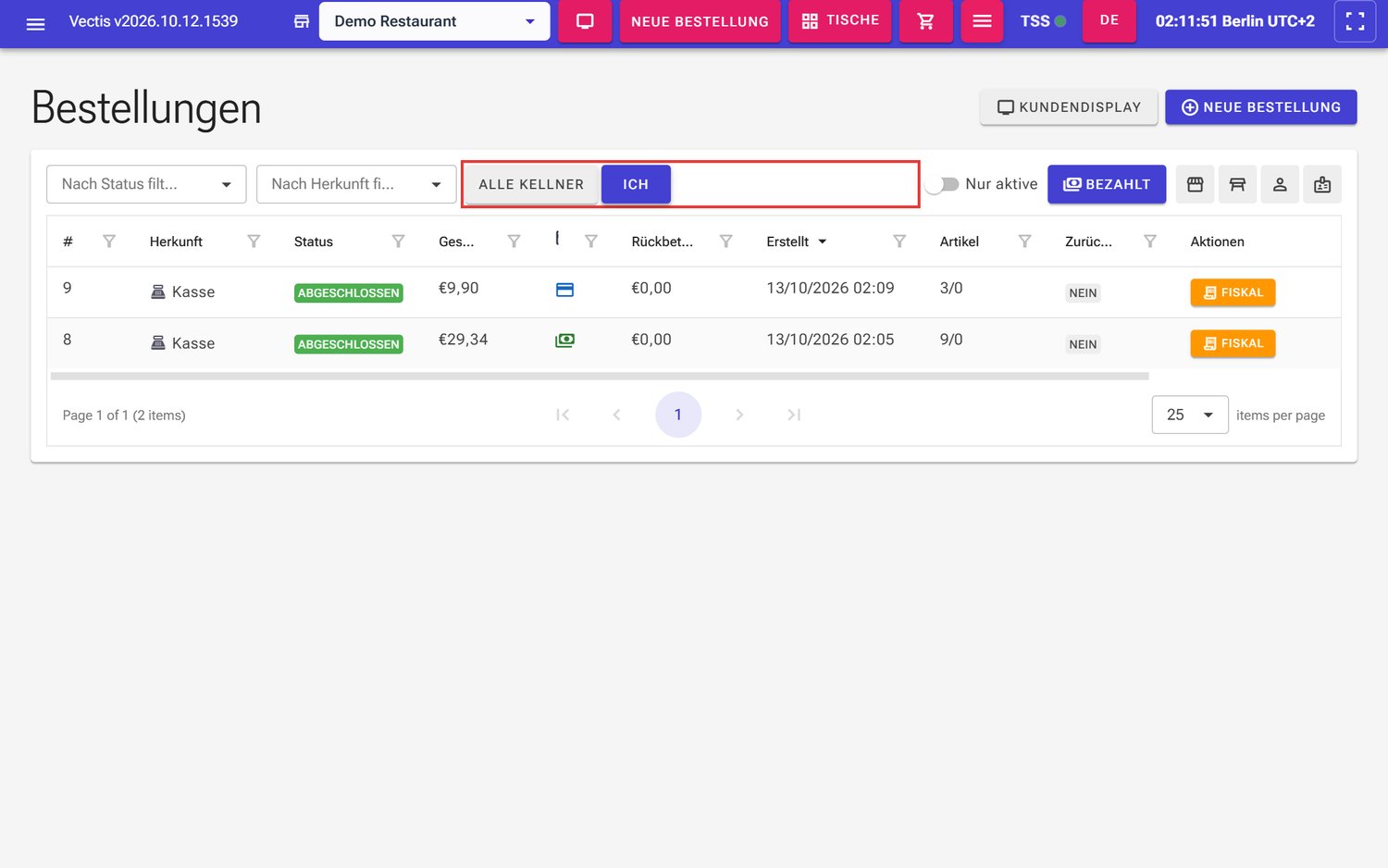Expand the Nach Herkunft filter dropdown
This screenshot has width=1388, height=868.
coord(356,184)
